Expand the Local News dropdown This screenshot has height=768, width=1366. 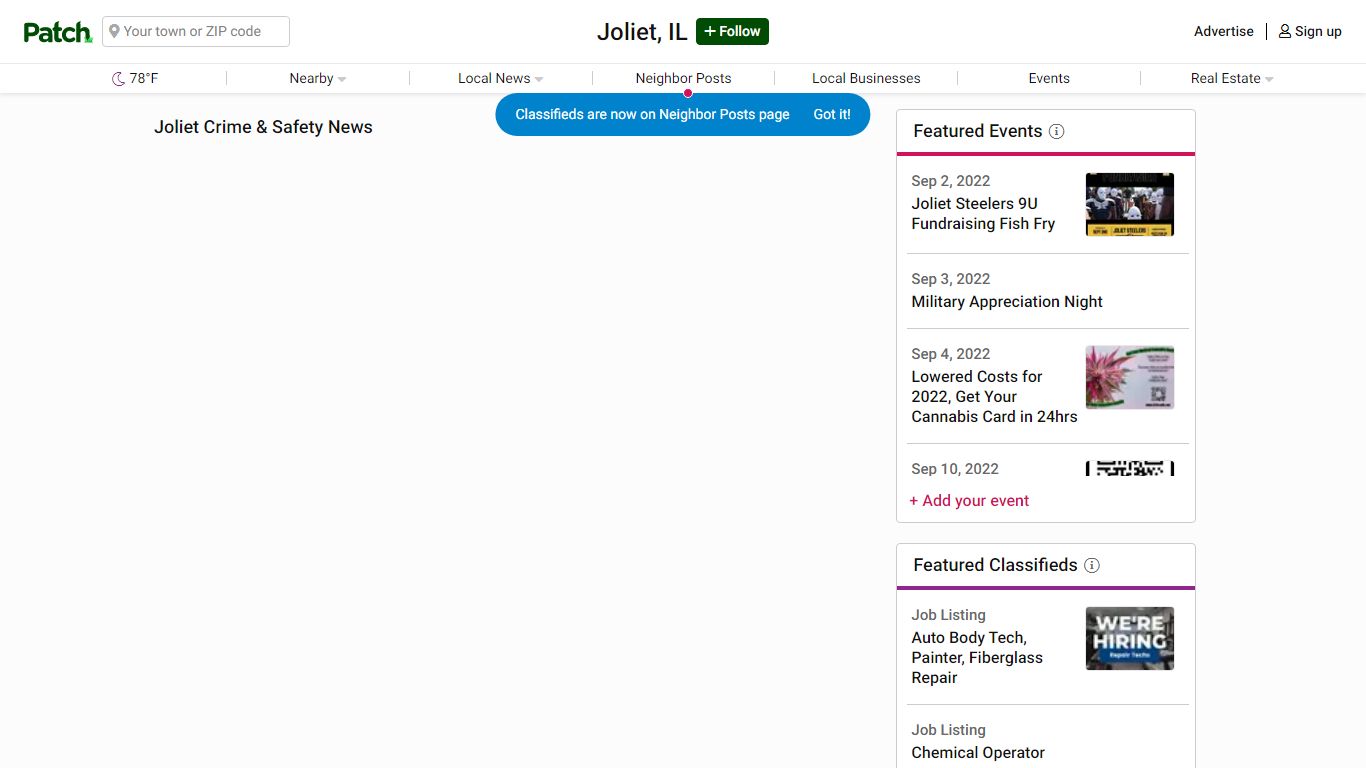click(501, 78)
